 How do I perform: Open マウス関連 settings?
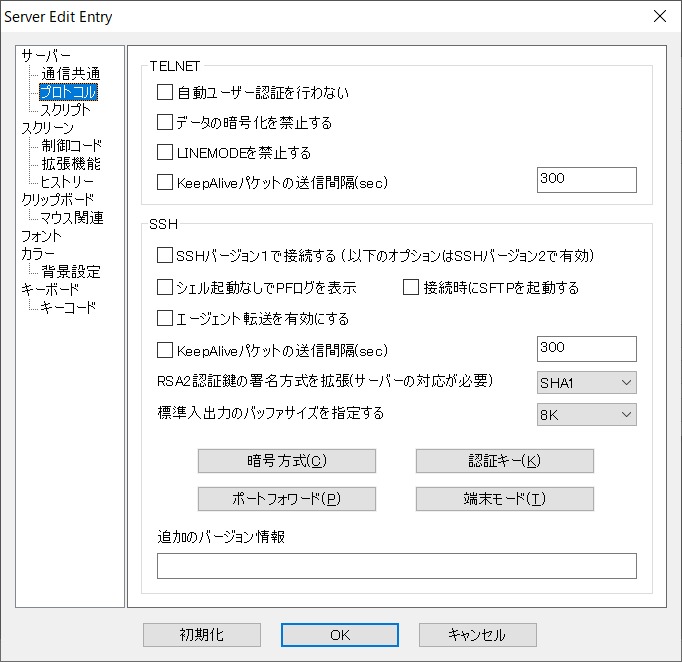(72, 217)
